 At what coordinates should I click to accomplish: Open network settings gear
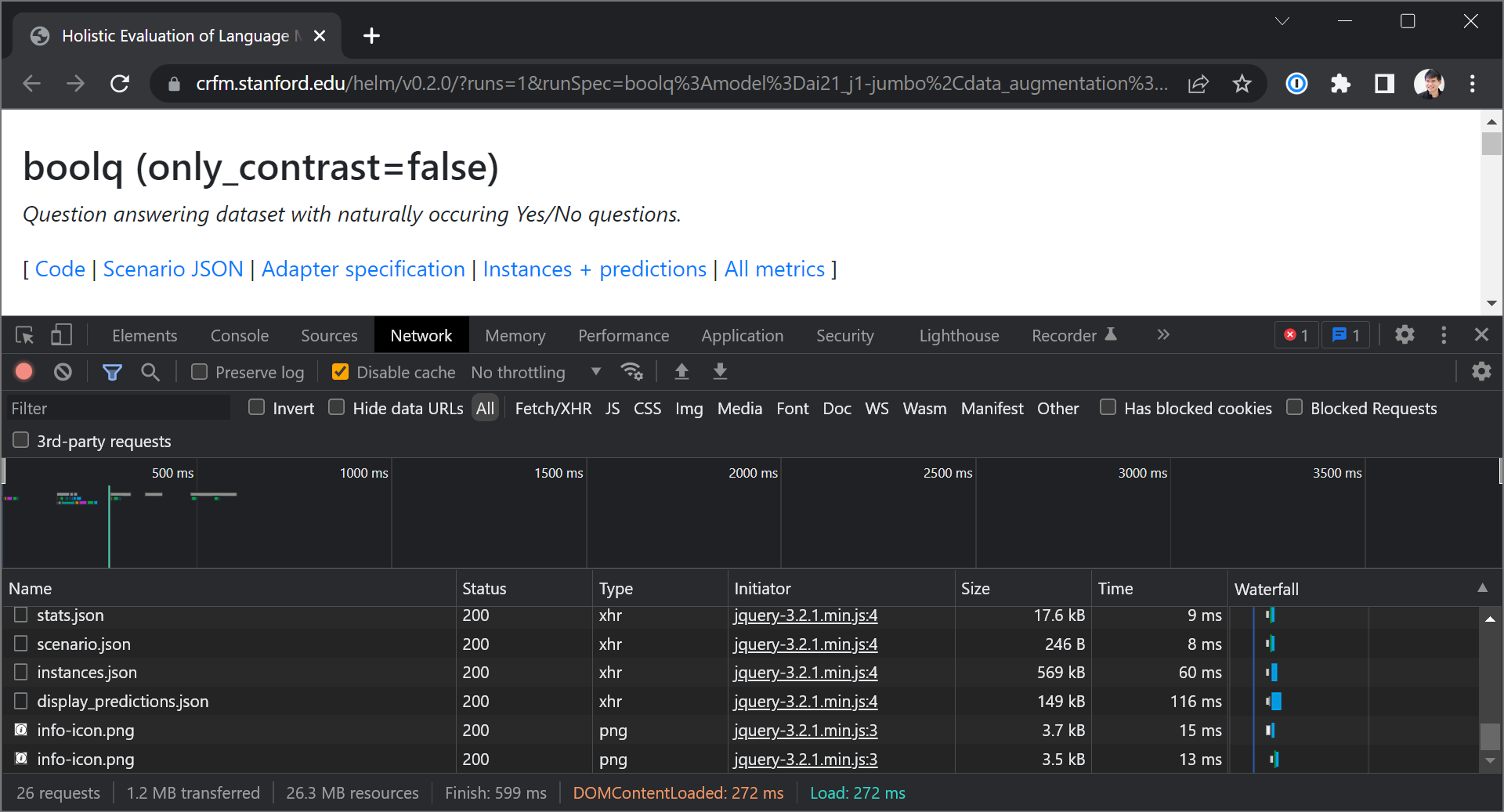pos(1481,372)
